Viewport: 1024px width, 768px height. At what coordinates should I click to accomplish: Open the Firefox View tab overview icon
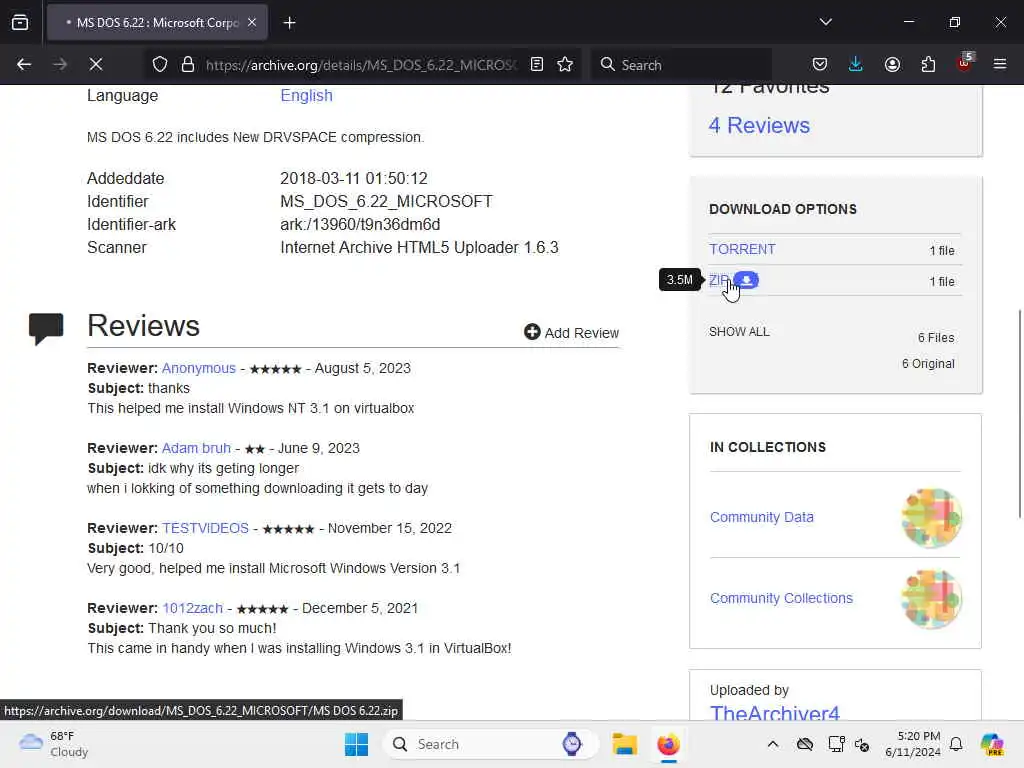point(20,22)
